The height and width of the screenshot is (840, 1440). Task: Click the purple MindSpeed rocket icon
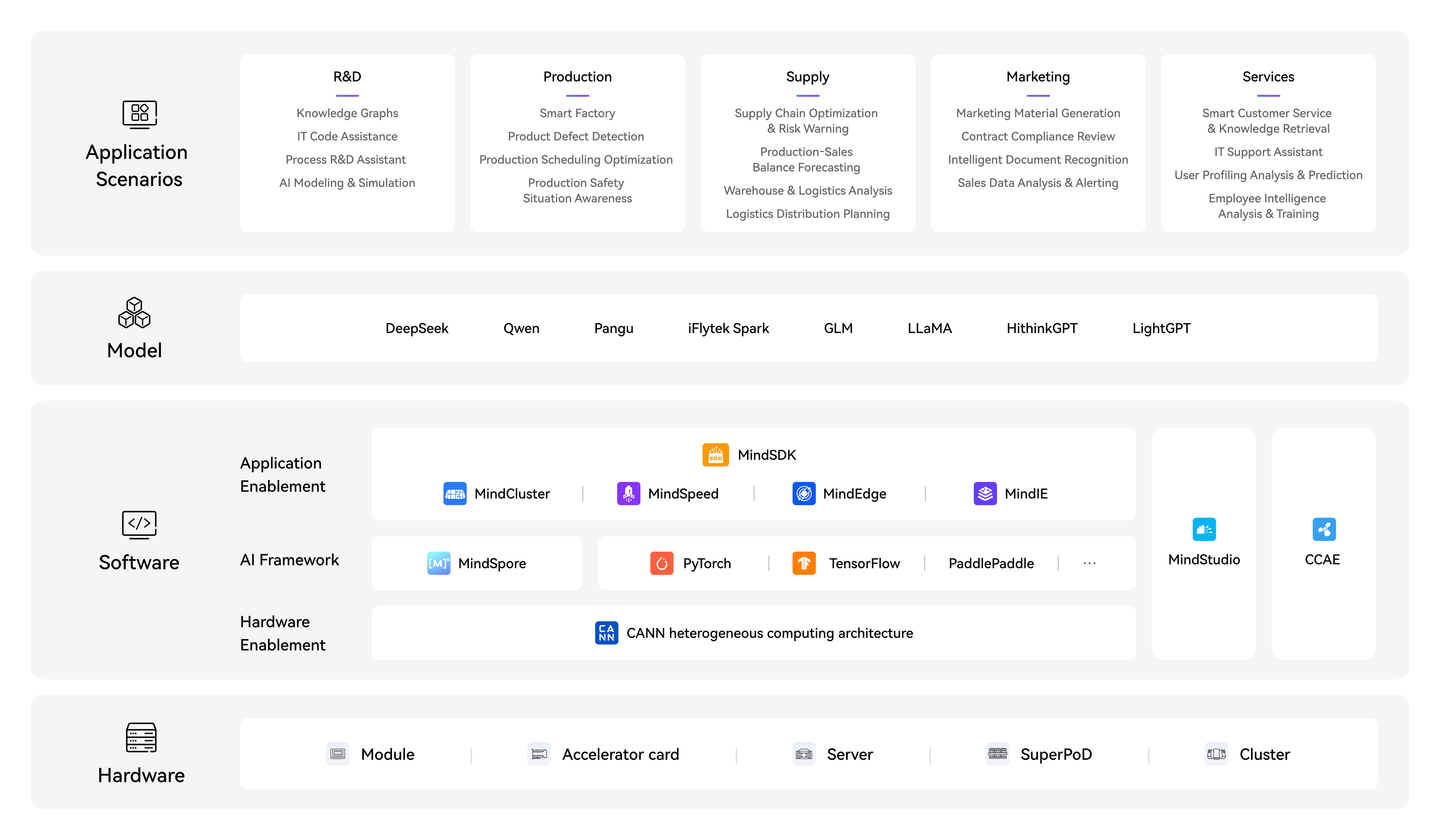tap(628, 494)
